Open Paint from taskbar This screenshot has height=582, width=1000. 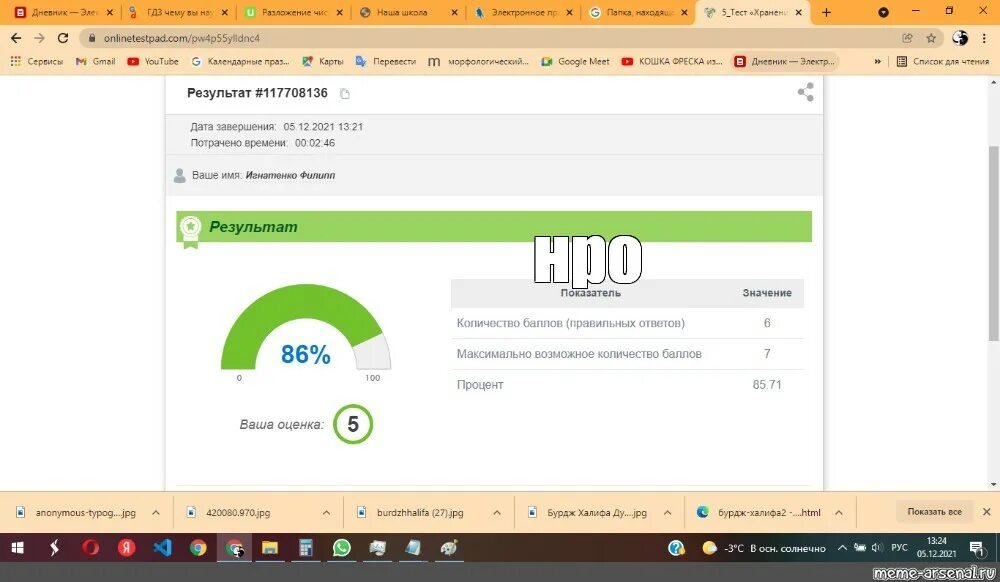click(449, 548)
